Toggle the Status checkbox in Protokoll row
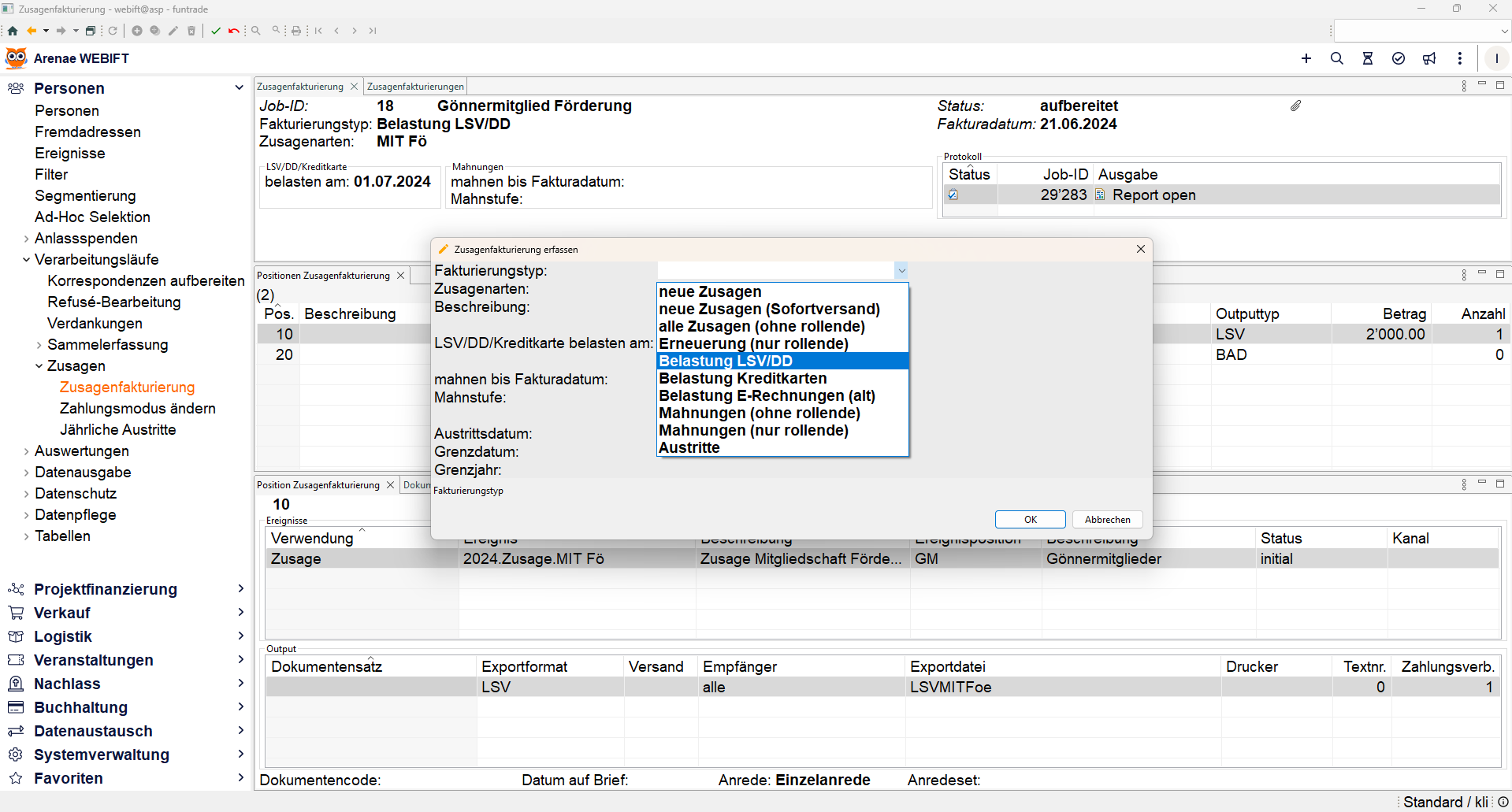 (x=953, y=195)
